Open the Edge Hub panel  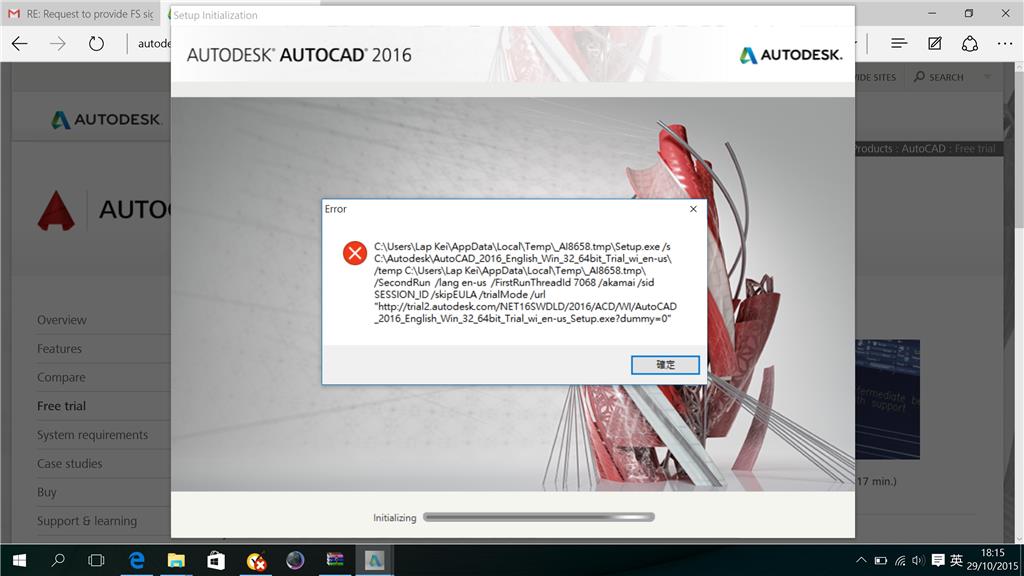click(899, 44)
